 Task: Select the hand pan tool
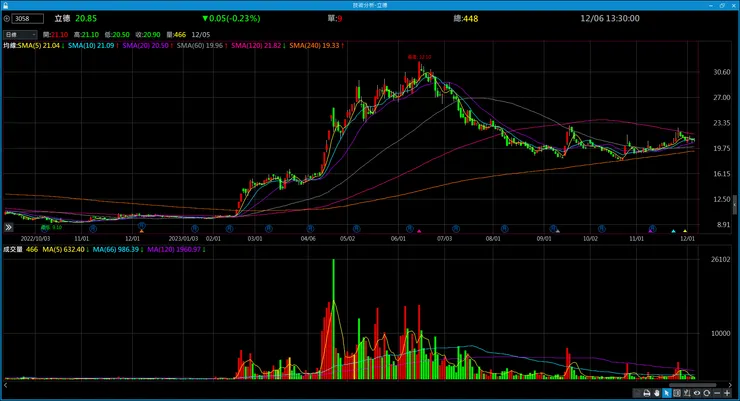click(656, 393)
